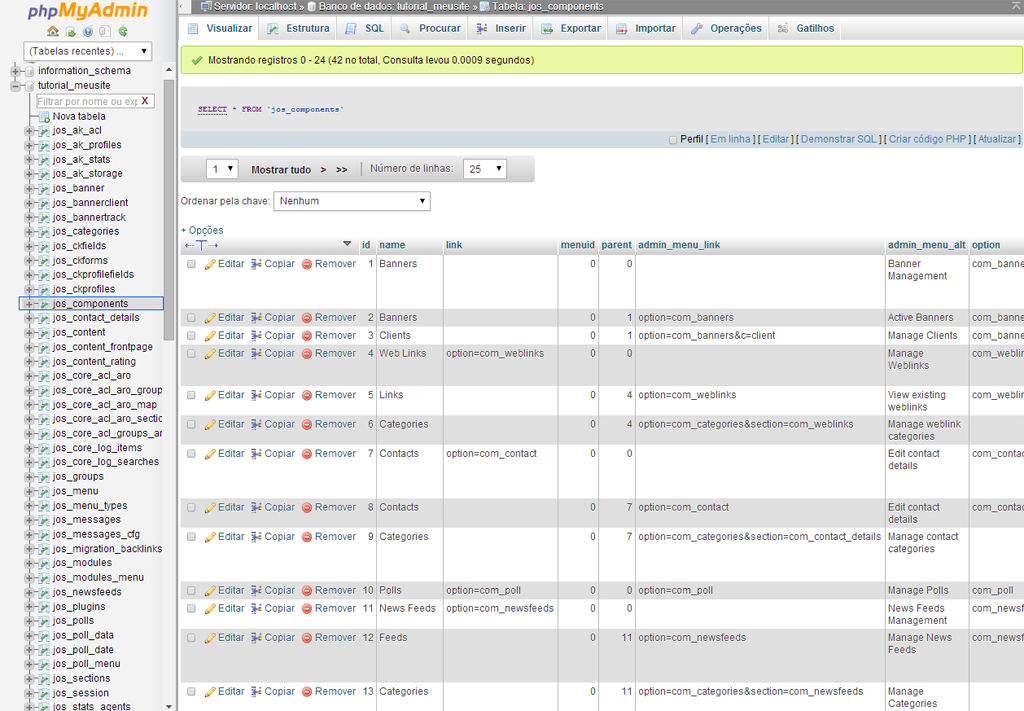Go to next page with > button
1024x711 pixels.
(323, 170)
